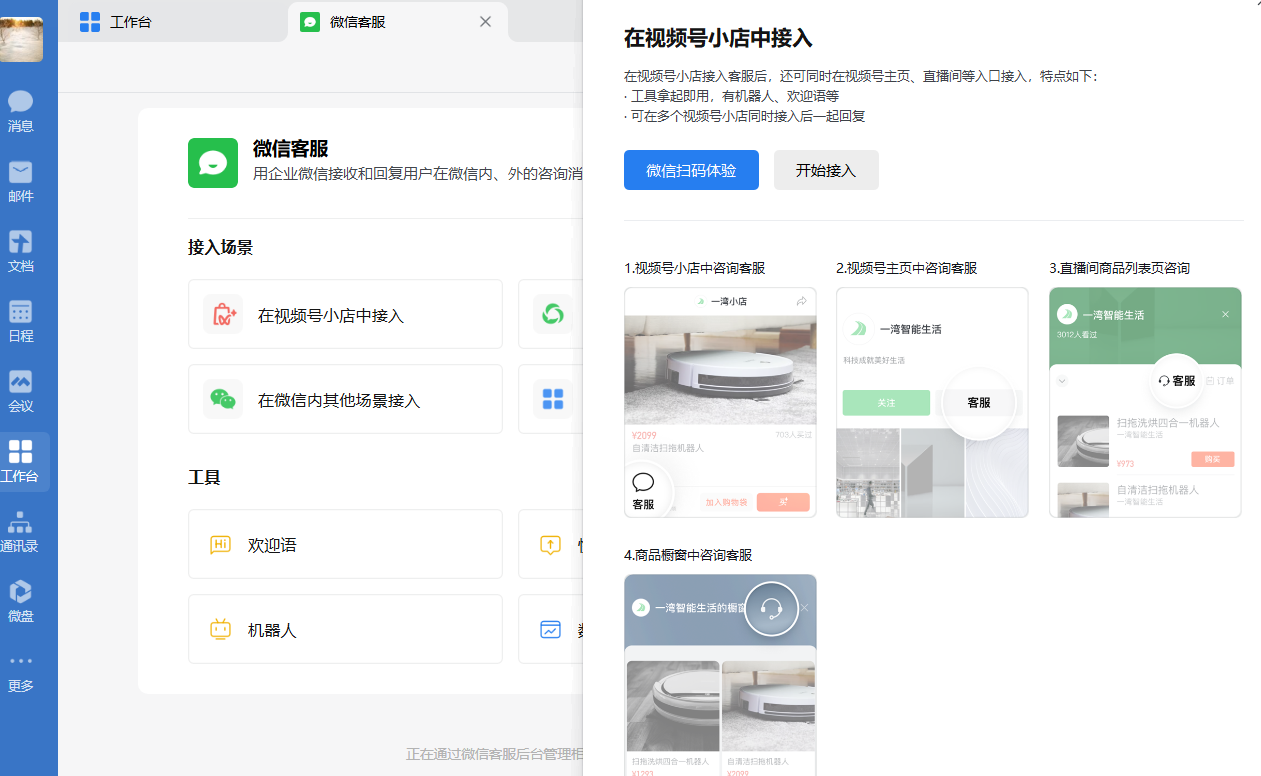Click the 工具 section heading
1261x776 pixels.
(204, 477)
